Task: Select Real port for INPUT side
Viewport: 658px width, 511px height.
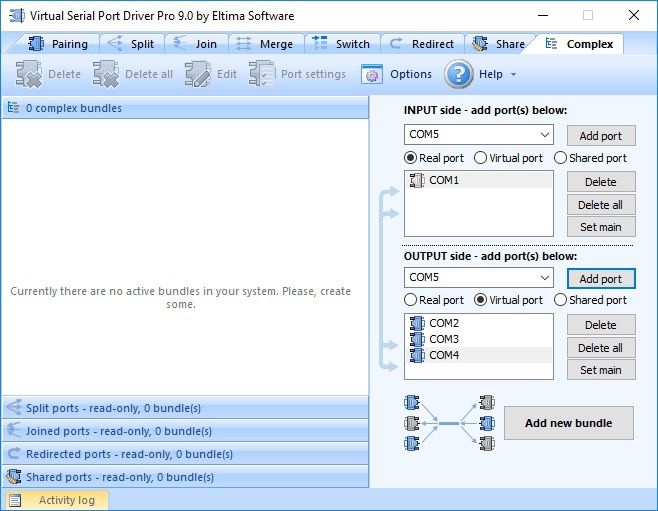Action: (434, 158)
